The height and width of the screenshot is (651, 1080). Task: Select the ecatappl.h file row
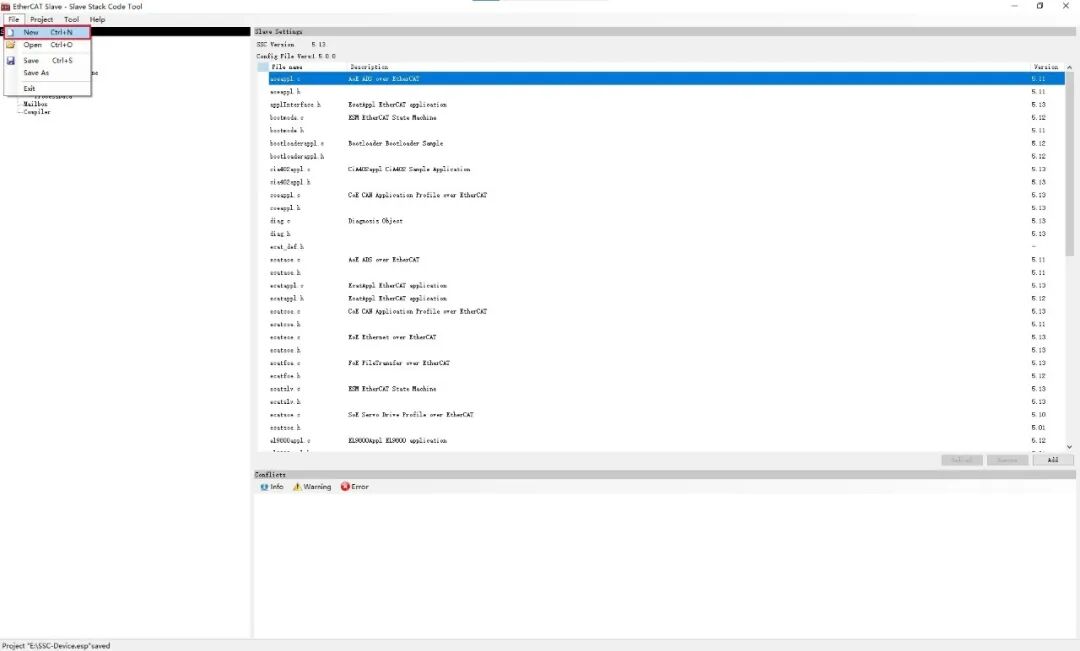tap(666, 298)
